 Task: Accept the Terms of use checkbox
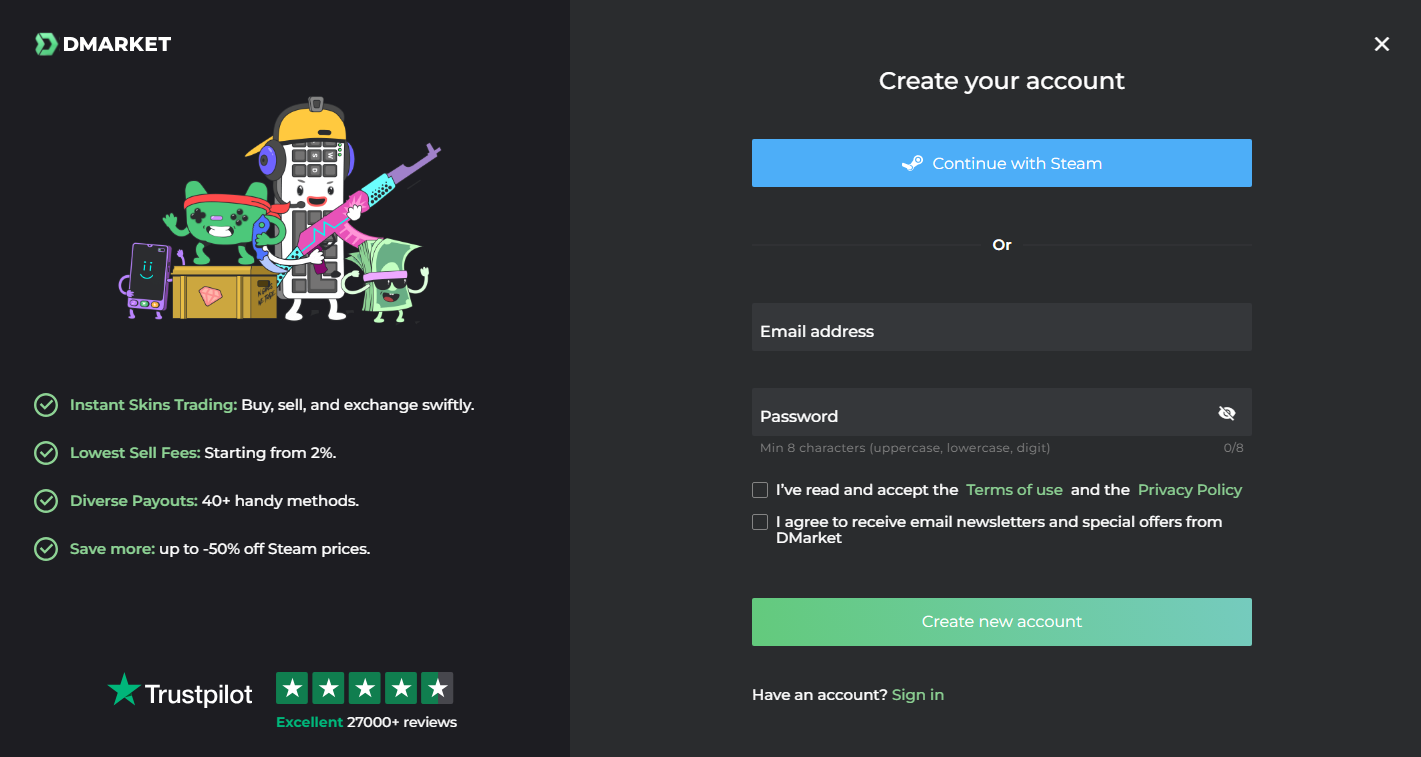point(760,490)
